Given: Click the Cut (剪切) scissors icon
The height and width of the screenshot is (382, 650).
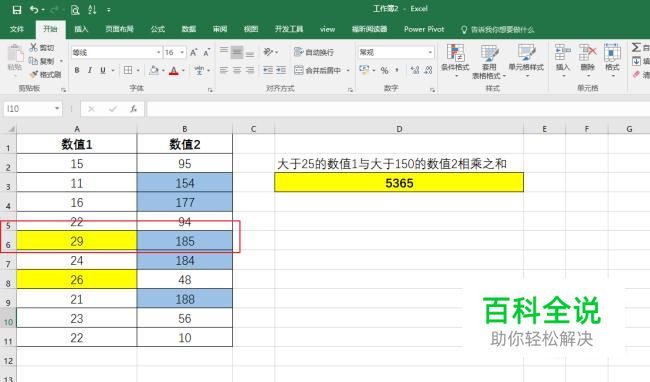Looking at the screenshot, I should [x=34, y=47].
